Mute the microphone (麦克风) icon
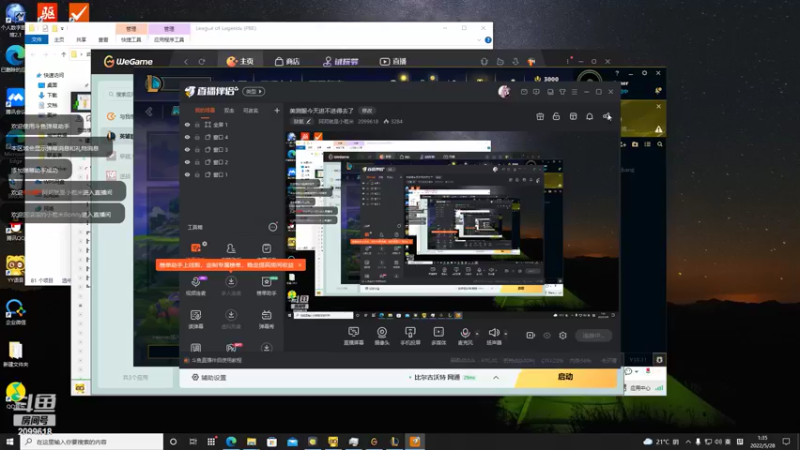The image size is (800, 450). (465, 333)
